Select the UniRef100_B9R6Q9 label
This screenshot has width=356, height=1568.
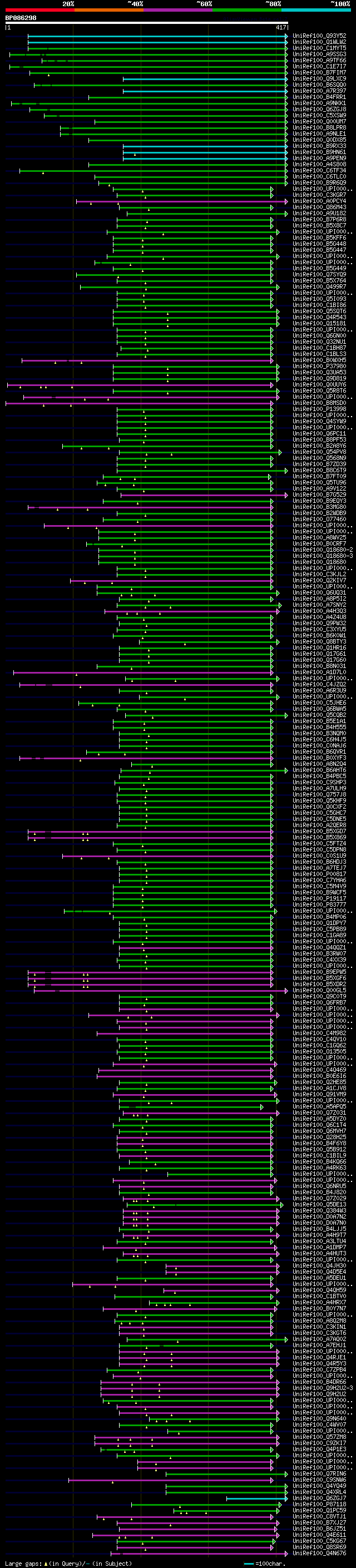319,182
